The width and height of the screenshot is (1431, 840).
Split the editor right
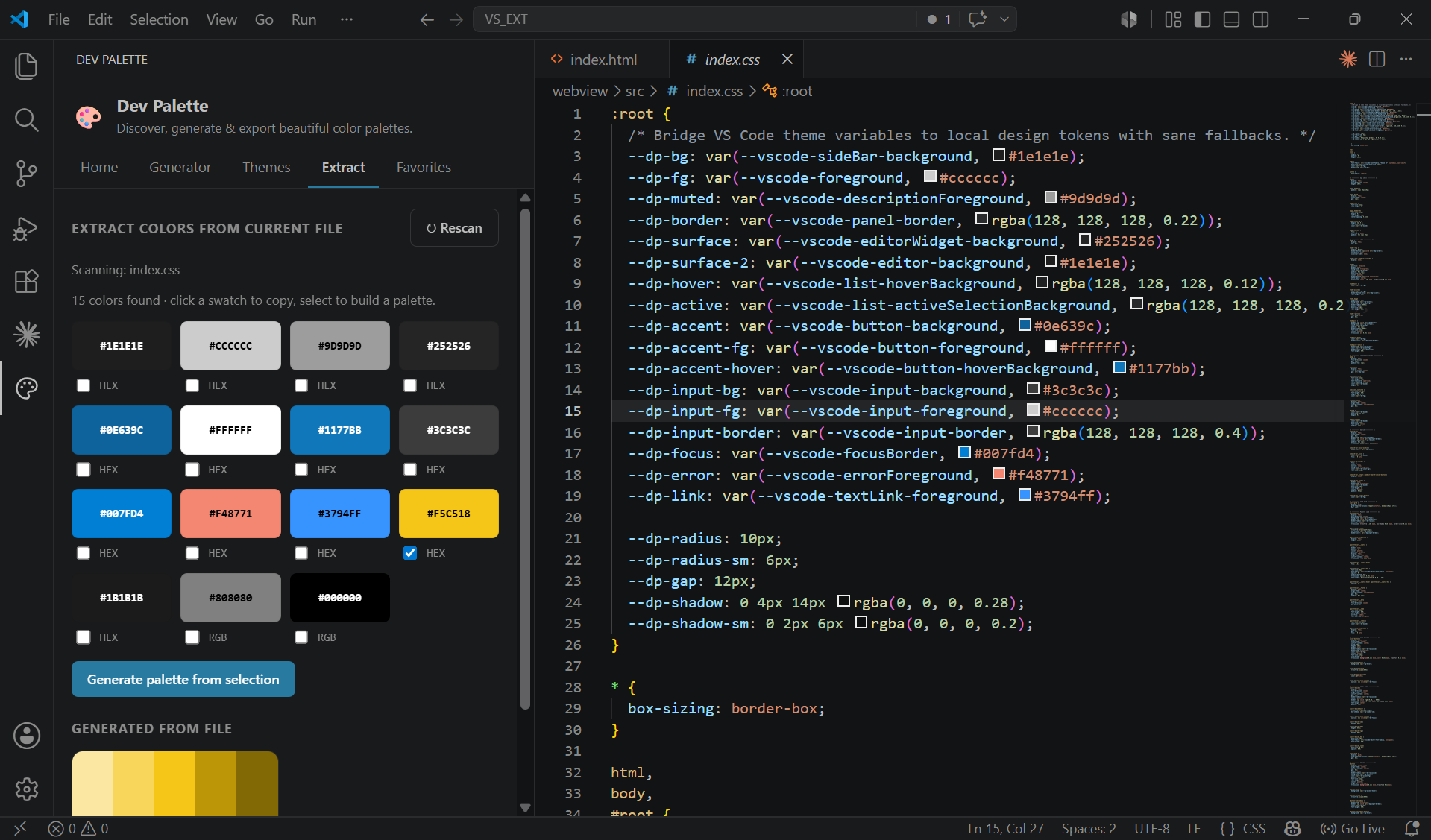point(1377,59)
